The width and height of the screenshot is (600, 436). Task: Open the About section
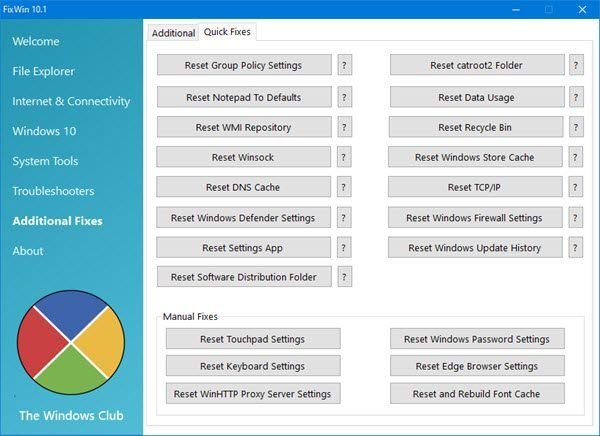(28, 251)
